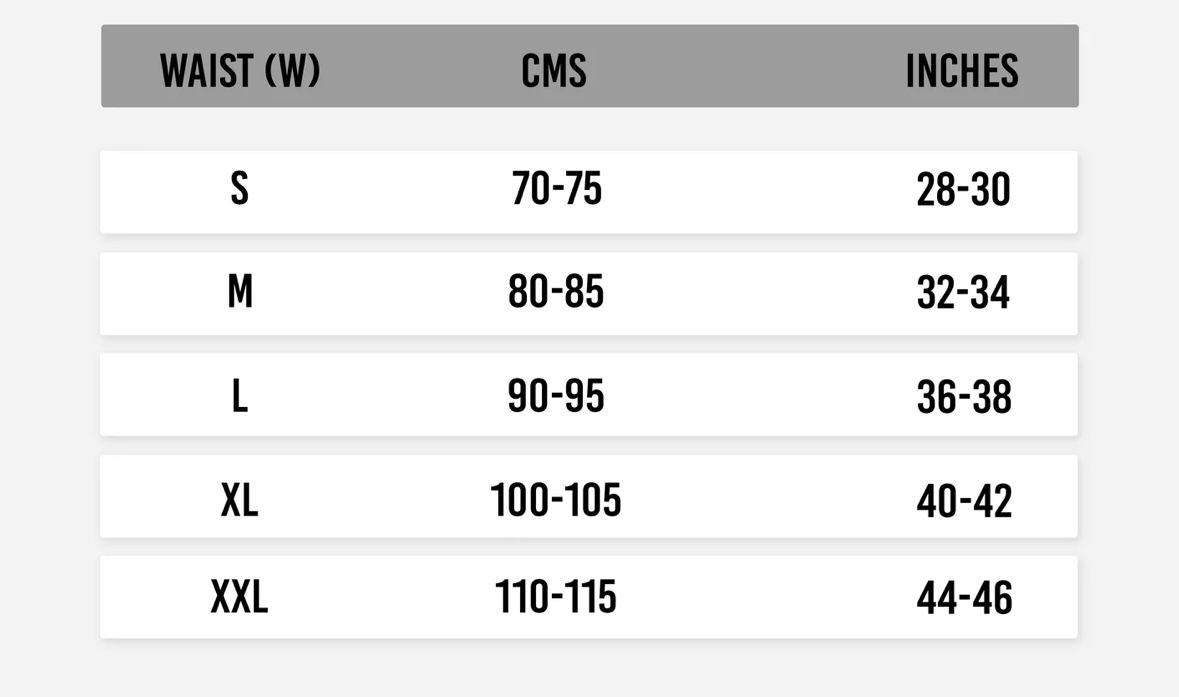Viewport: 1179px width, 697px height.
Task: Click the WAIST (W) column header
Action: coord(240,70)
